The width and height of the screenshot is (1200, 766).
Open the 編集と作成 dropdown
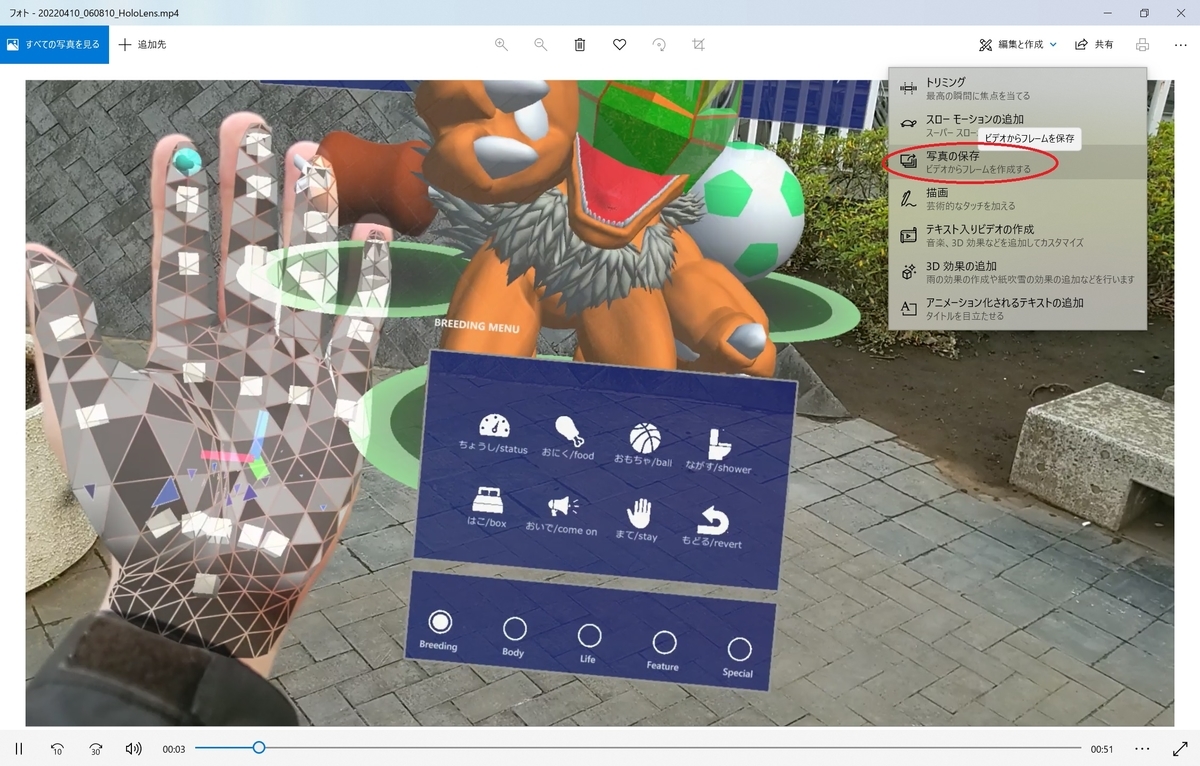[x=1017, y=45]
